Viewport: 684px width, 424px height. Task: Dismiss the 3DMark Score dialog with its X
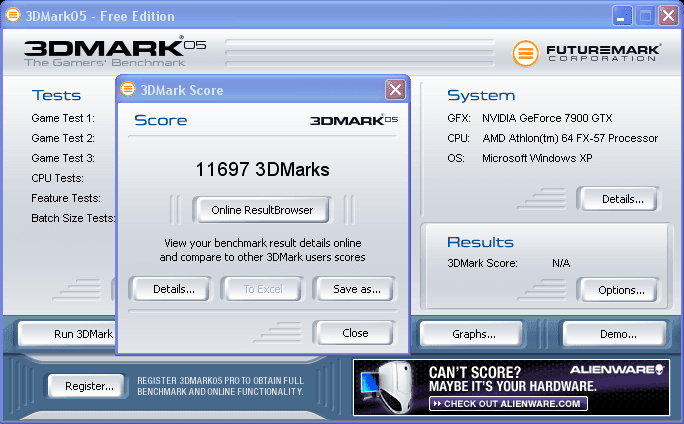pos(395,90)
